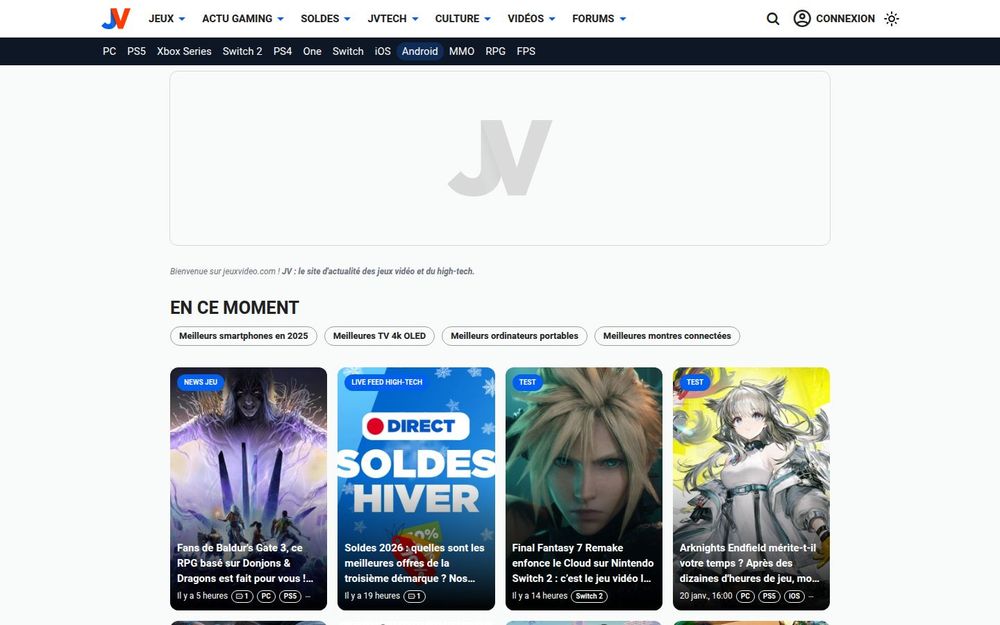The height and width of the screenshot is (625, 1000).
Task: Click the large JV placeholder banner
Action: [499, 158]
